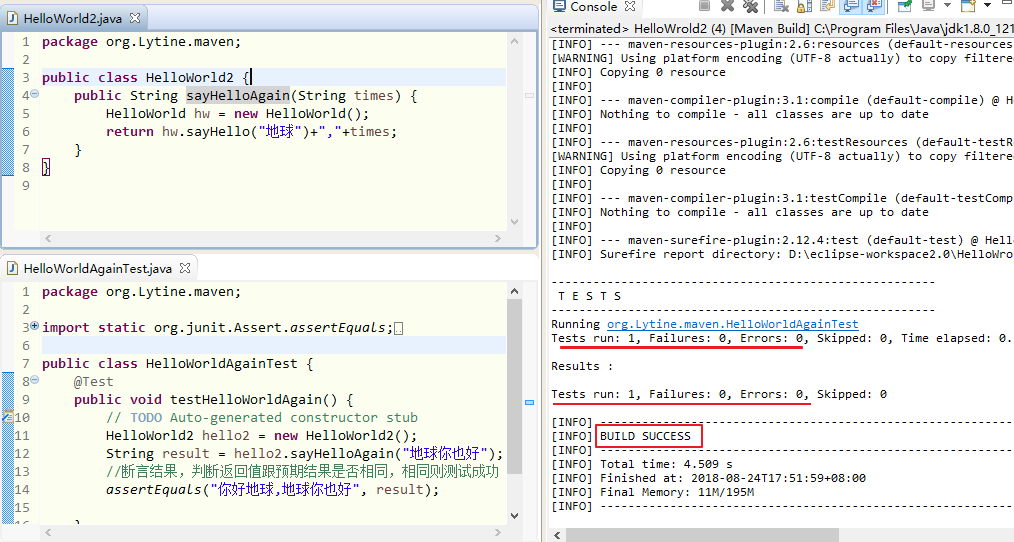Click scroll-left arrow in HelloWorld2.java editor
Image resolution: width=1014 pixels, height=542 pixels.
tap(48, 239)
